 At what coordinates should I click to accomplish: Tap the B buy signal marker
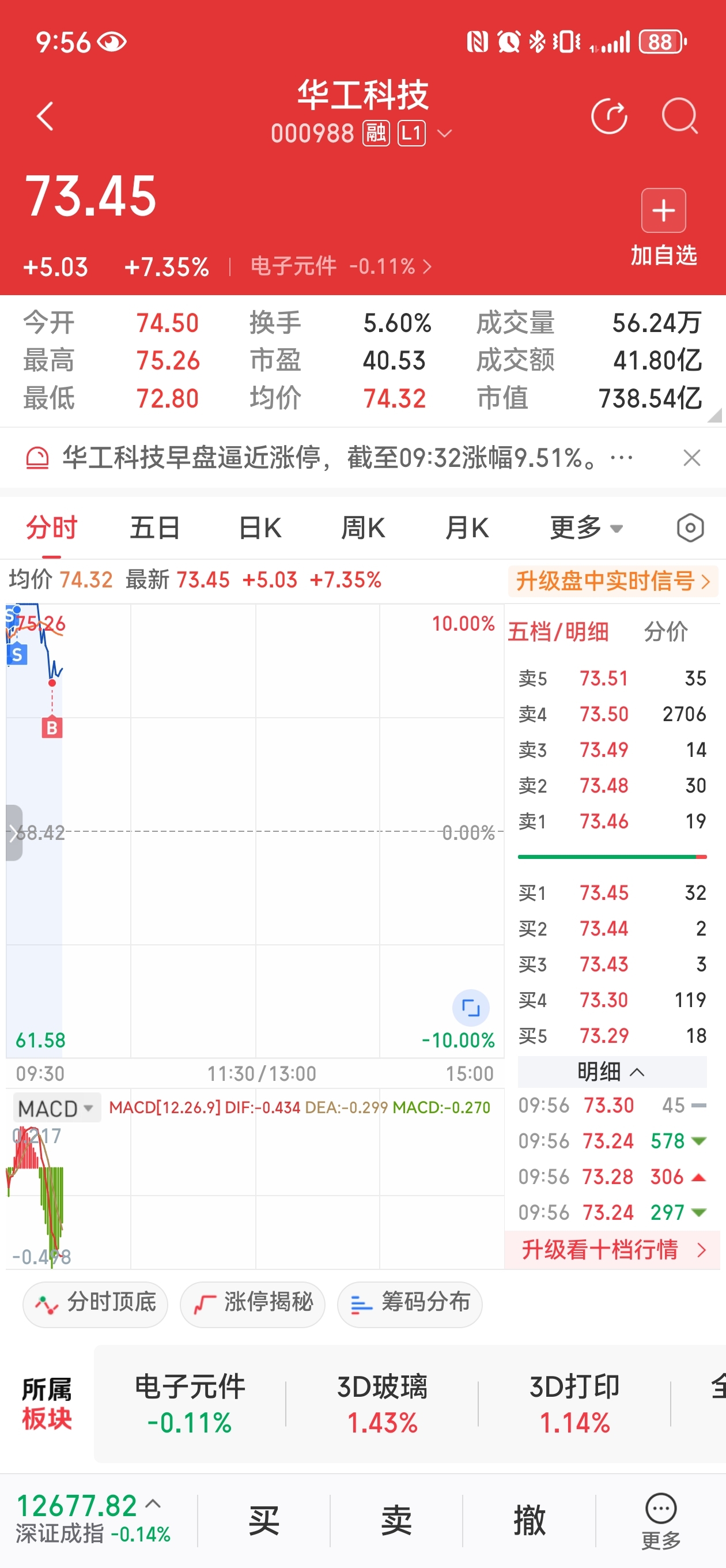[52, 728]
